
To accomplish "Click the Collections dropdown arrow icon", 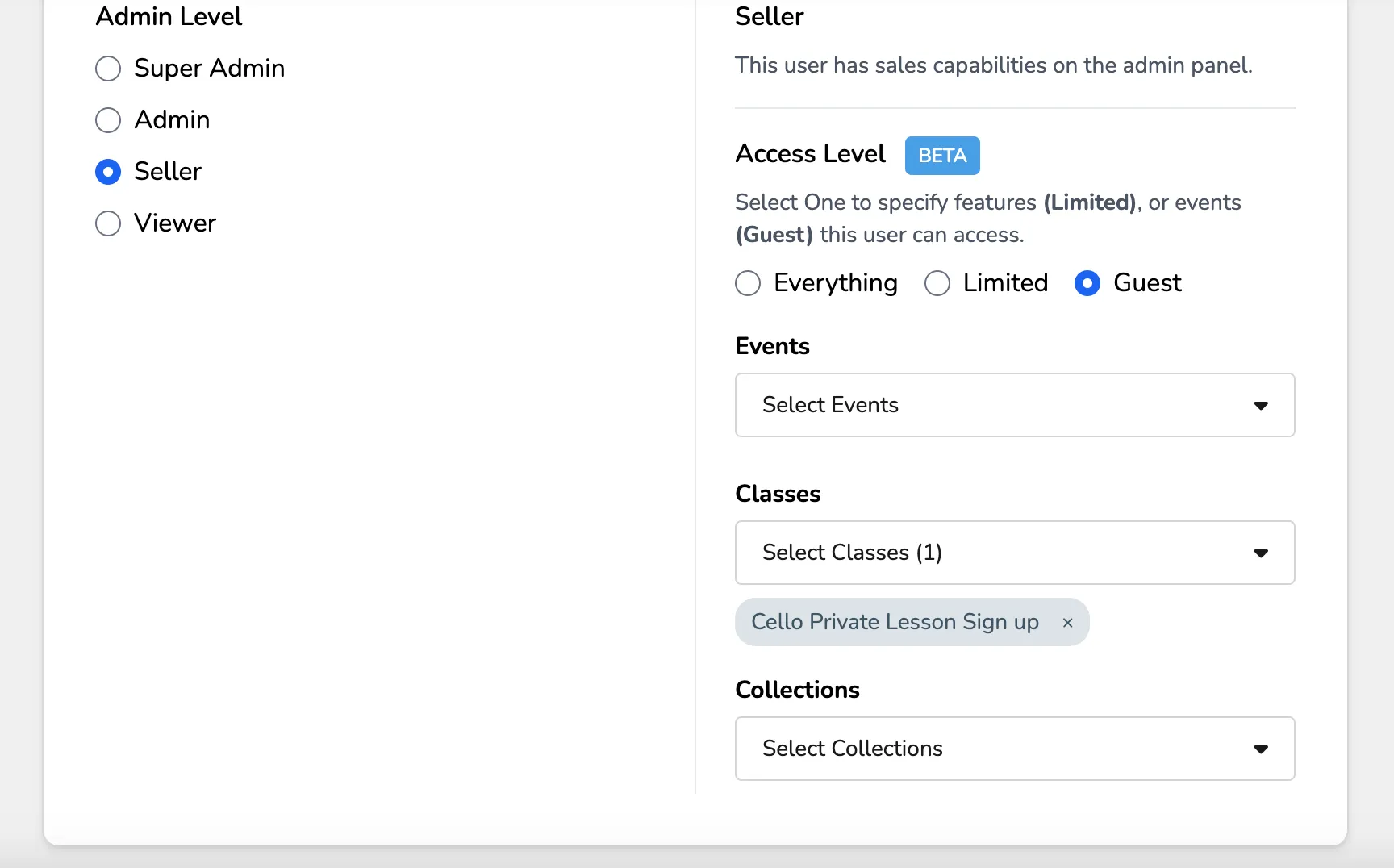I will pos(1261,749).
